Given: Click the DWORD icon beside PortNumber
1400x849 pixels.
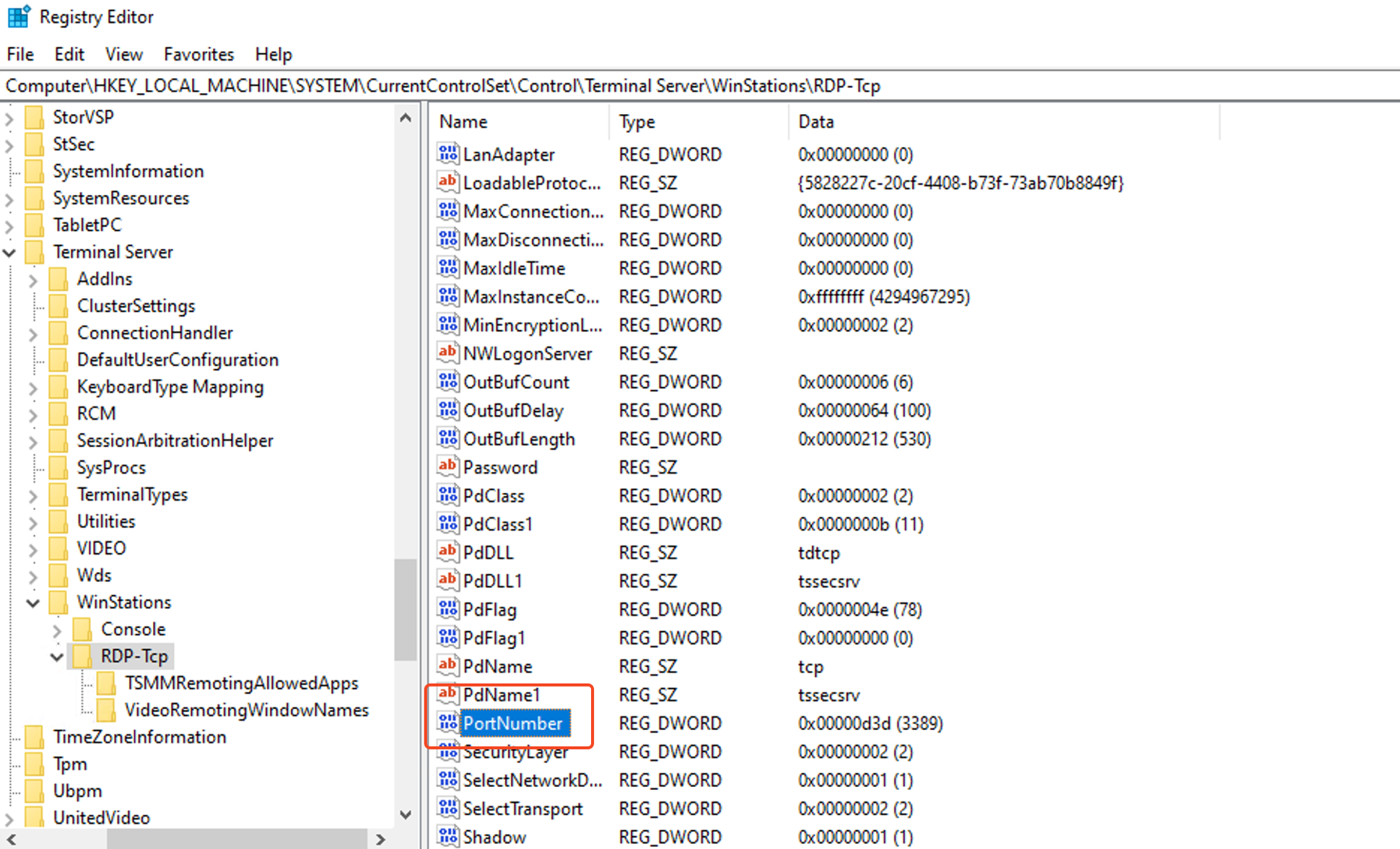Looking at the screenshot, I should coord(448,723).
